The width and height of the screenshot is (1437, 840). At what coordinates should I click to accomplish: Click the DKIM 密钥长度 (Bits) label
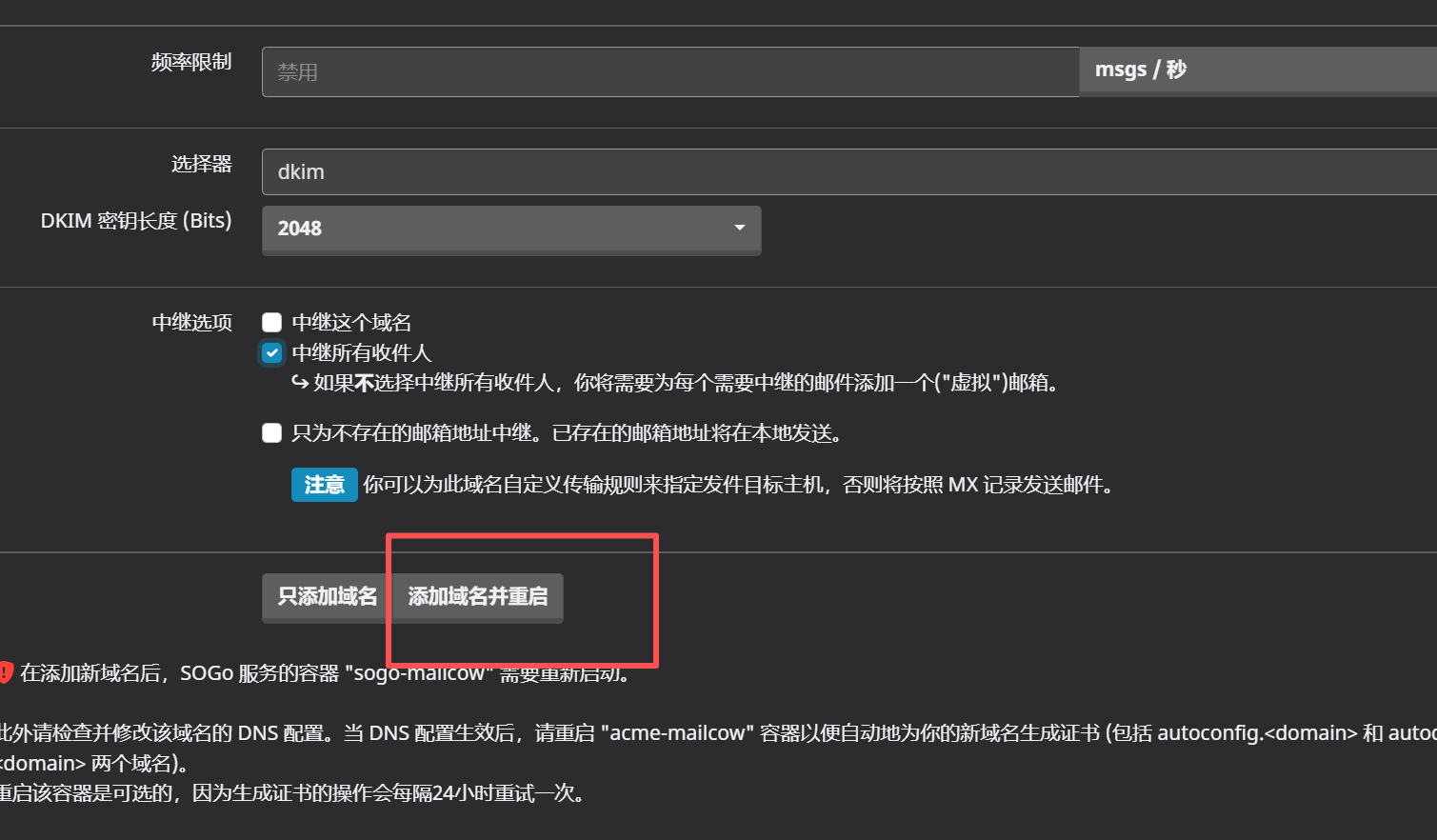coord(136,221)
